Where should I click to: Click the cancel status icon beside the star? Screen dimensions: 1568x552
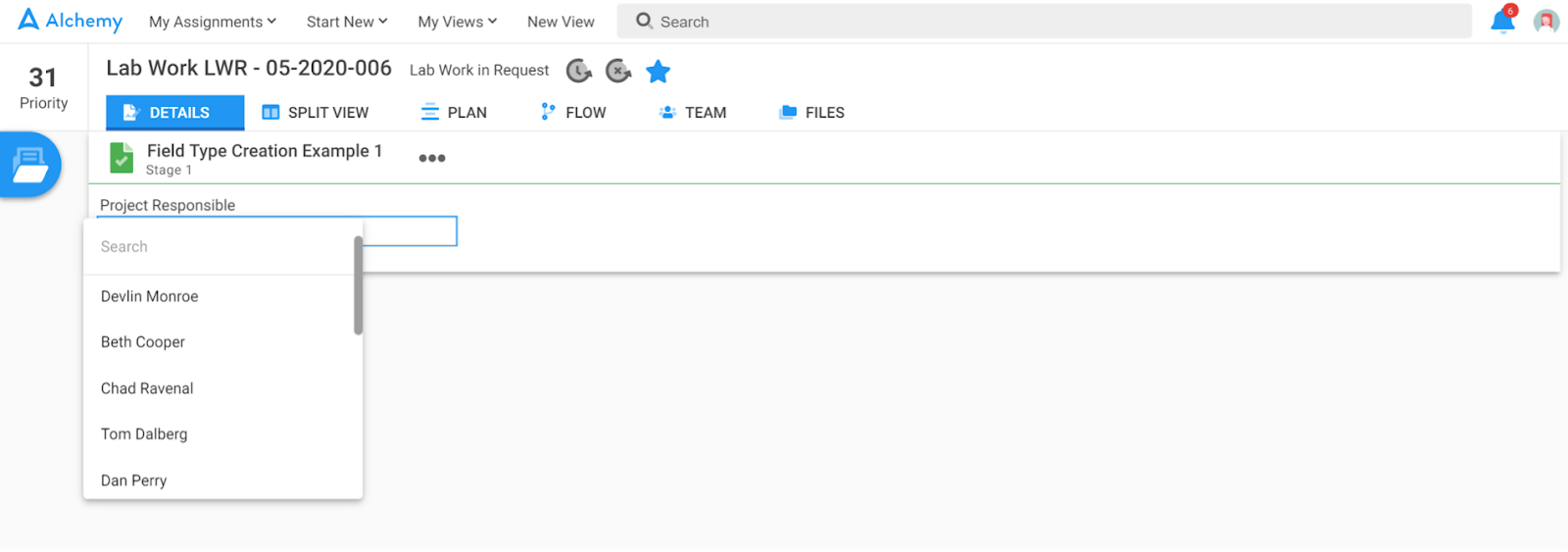(618, 71)
